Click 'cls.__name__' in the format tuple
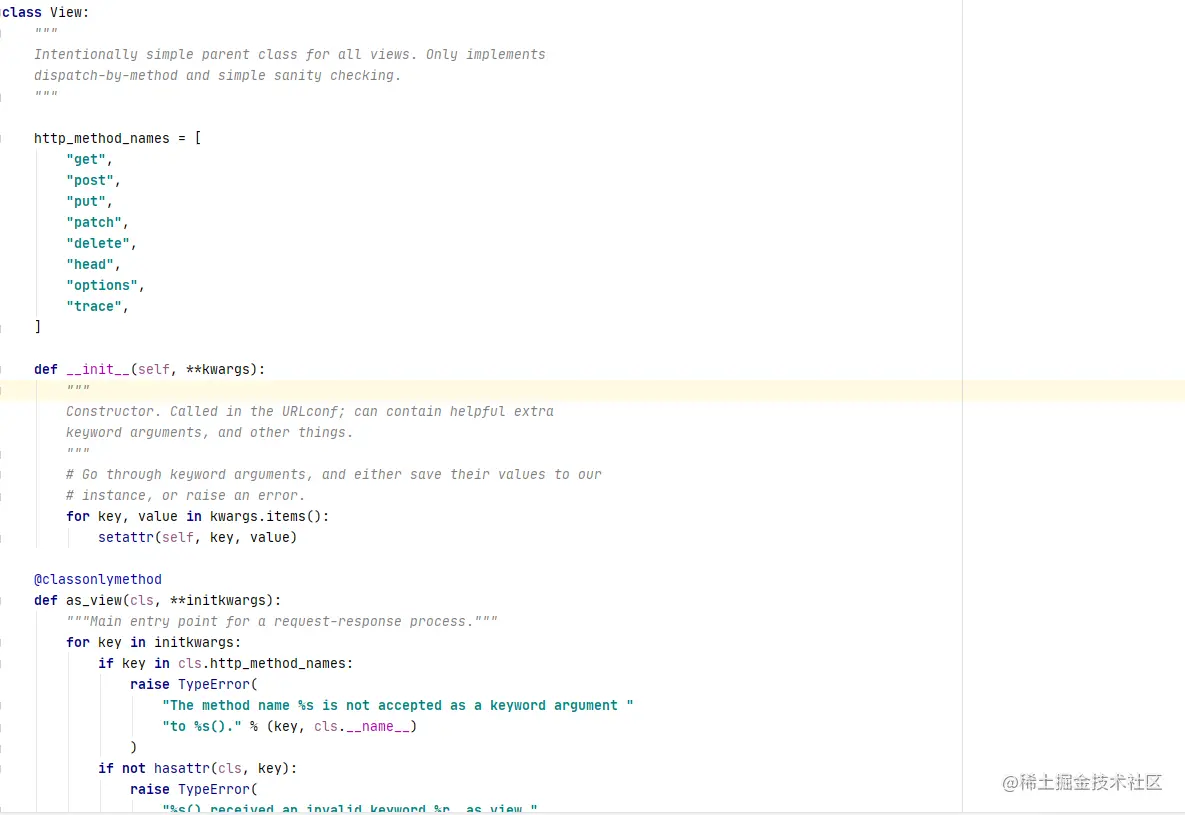This screenshot has width=1185, height=815. click(361, 727)
